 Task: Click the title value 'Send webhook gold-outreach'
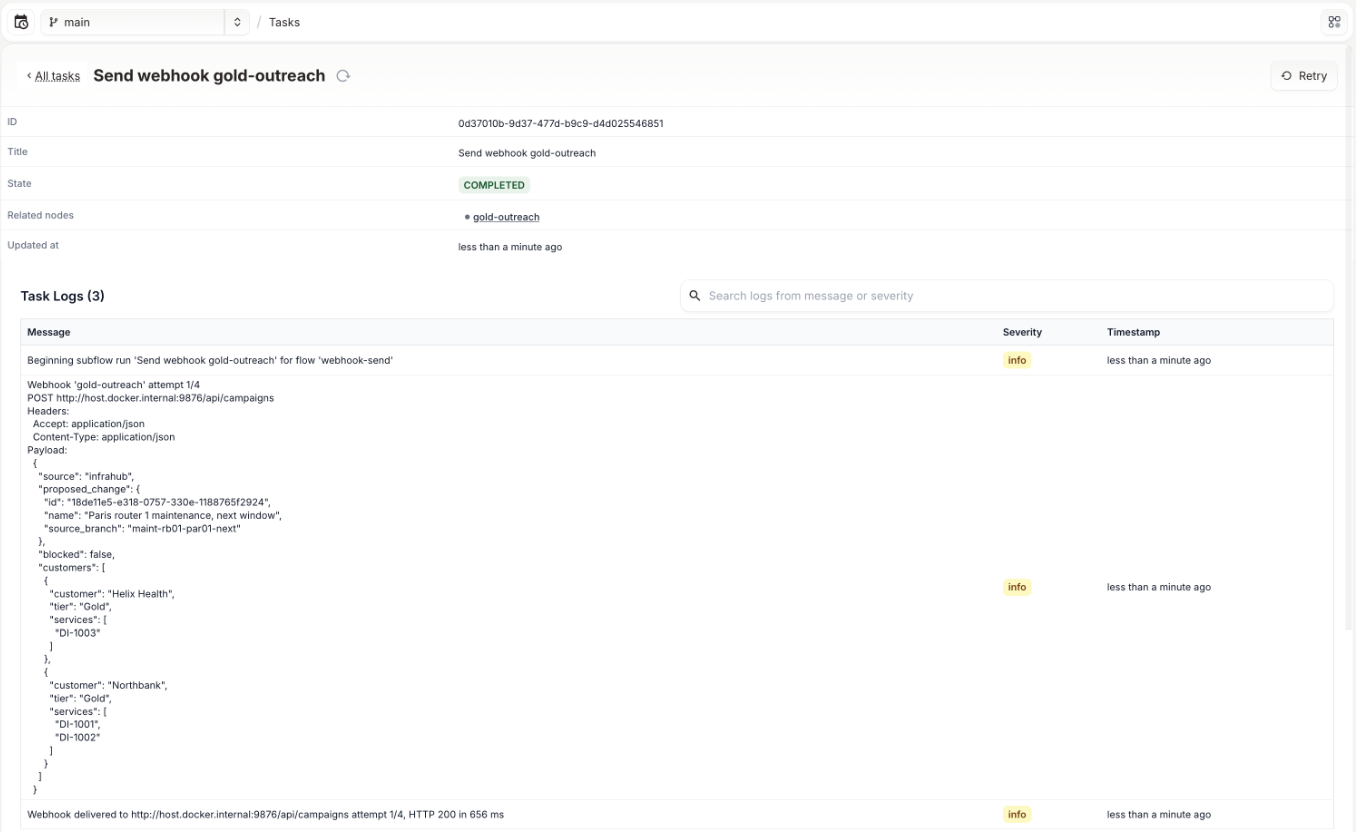coord(527,153)
